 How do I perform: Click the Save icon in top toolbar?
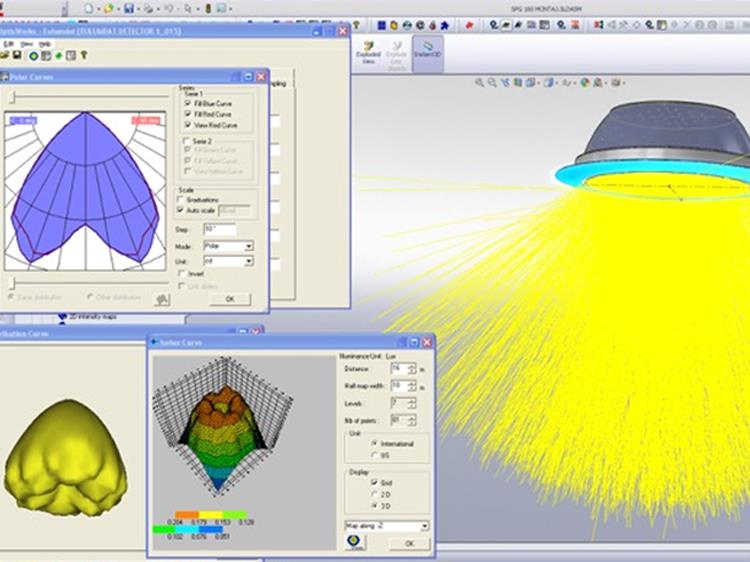coord(130,8)
